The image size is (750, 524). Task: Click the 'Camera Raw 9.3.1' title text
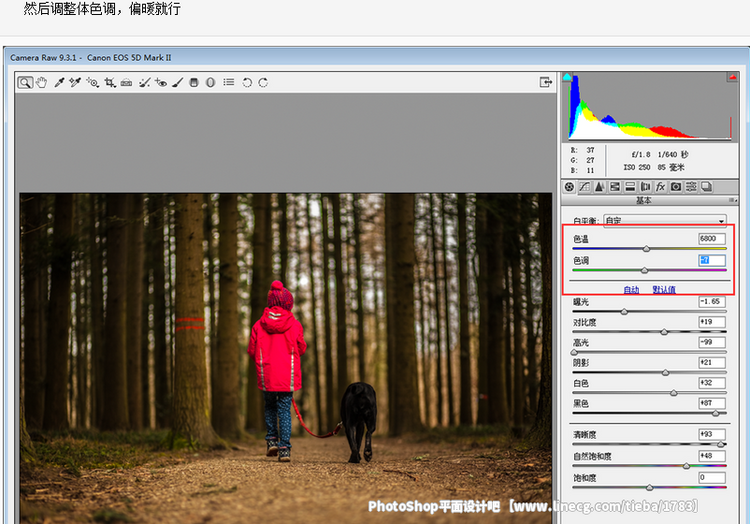[x=43, y=57]
